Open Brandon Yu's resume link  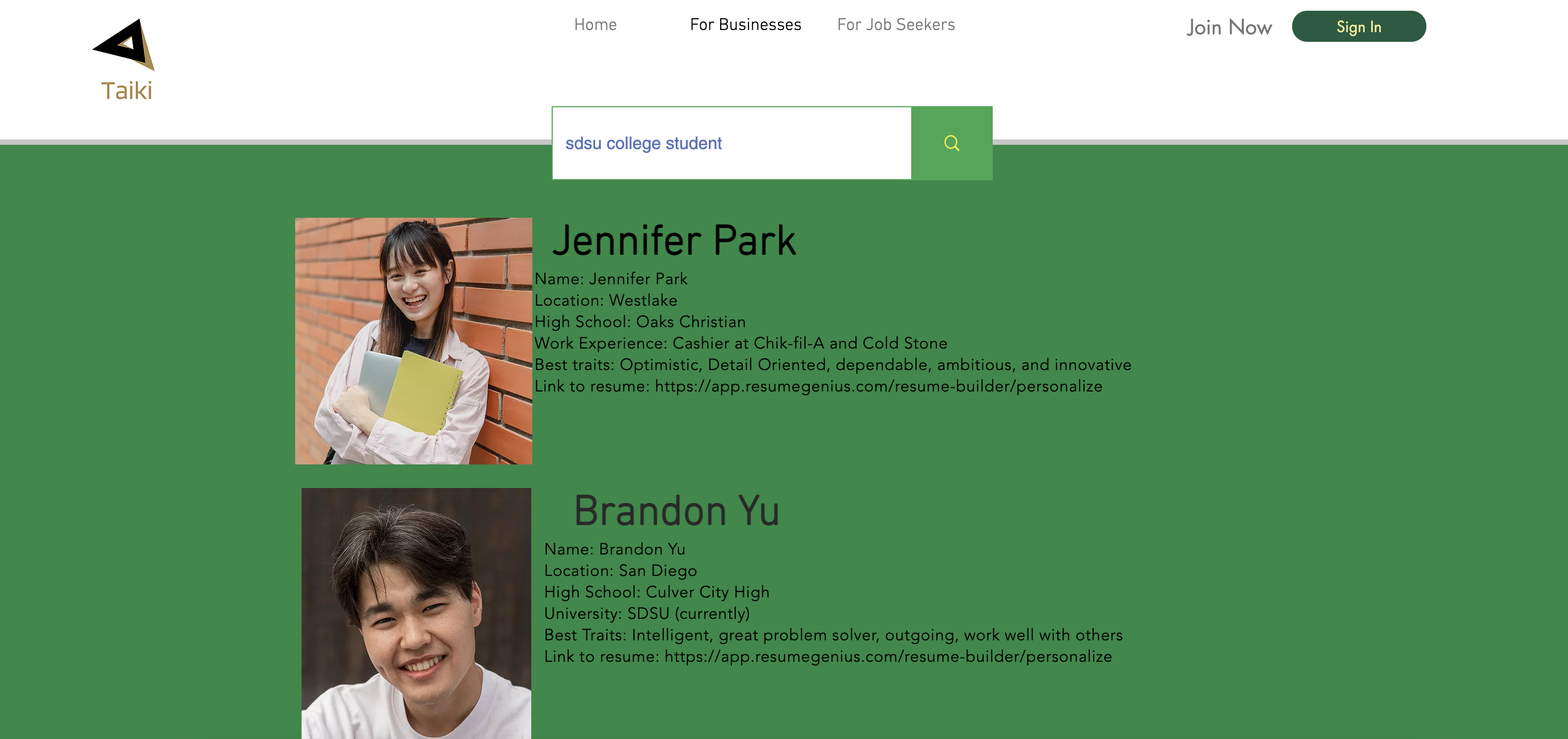click(888, 656)
